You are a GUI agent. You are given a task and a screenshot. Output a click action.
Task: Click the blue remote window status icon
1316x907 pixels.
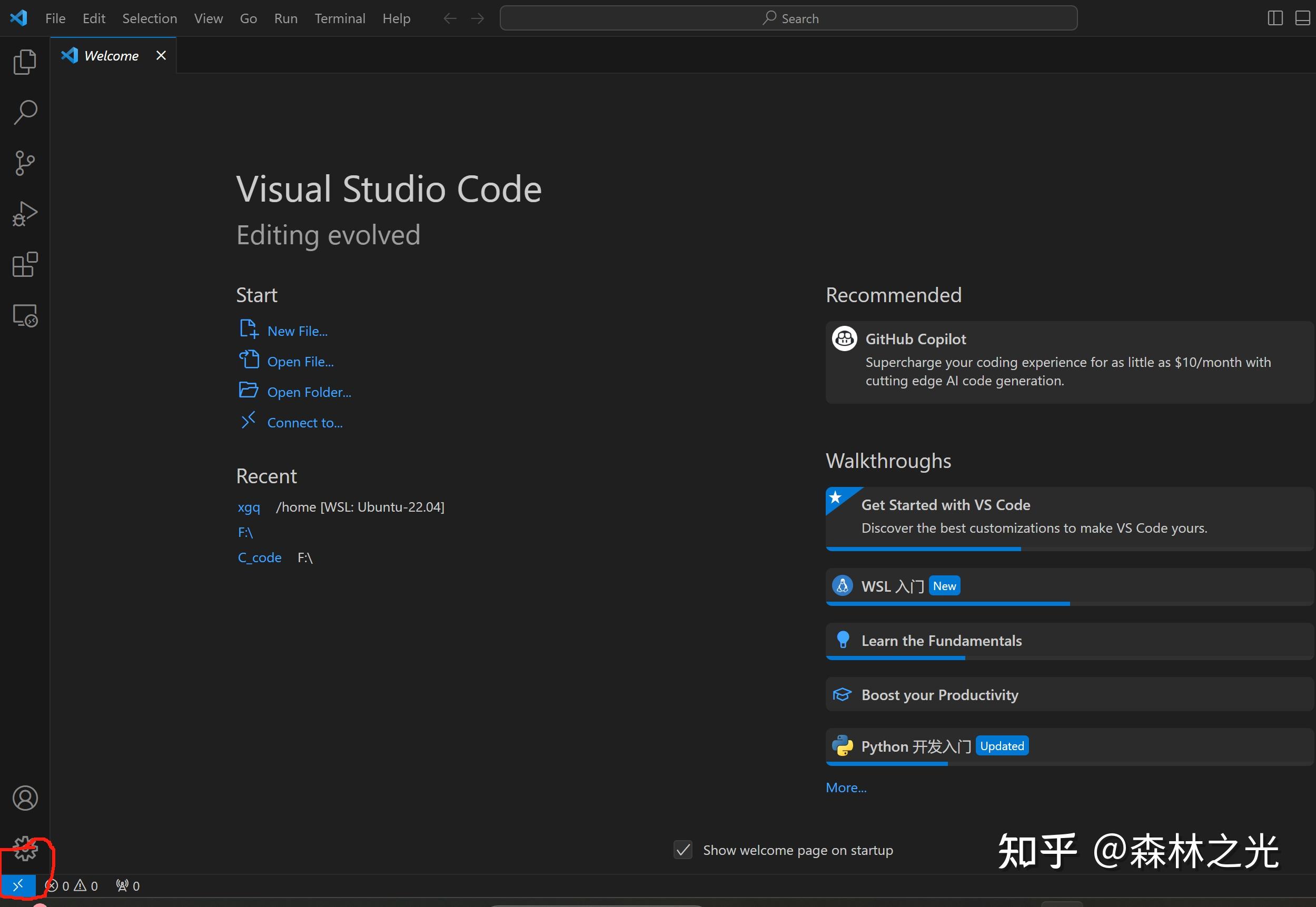coord(17,885)
